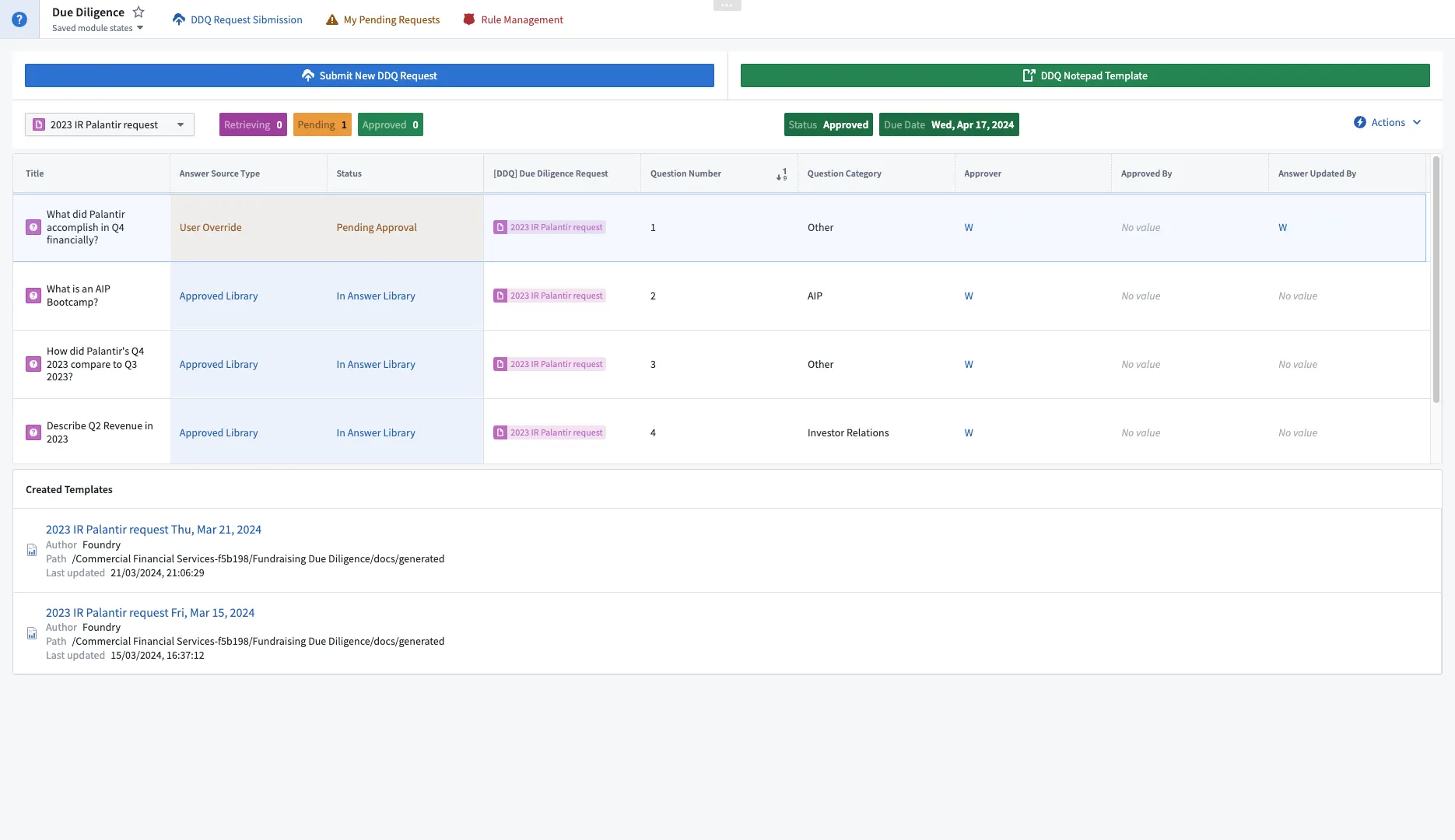This screenshot has width=1455, height=840.
Task: Open template '2023 IR Palantir request Thu, Mar 21, 2024'
Action: point(153,529)
